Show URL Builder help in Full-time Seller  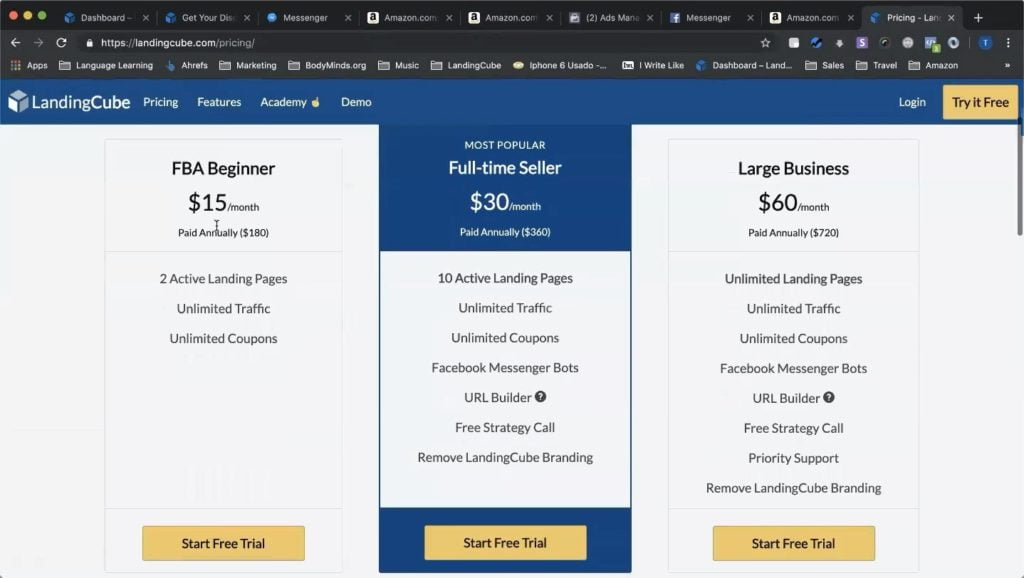click(541, 396)
